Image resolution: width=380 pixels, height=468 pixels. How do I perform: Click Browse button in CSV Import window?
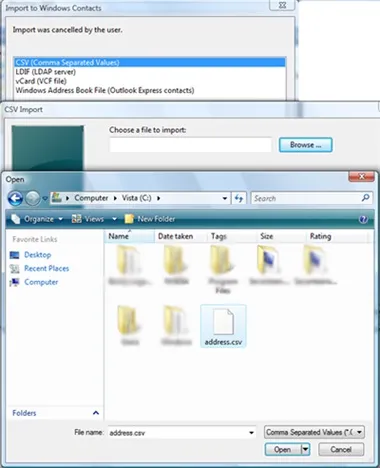[x=305, y=145]
